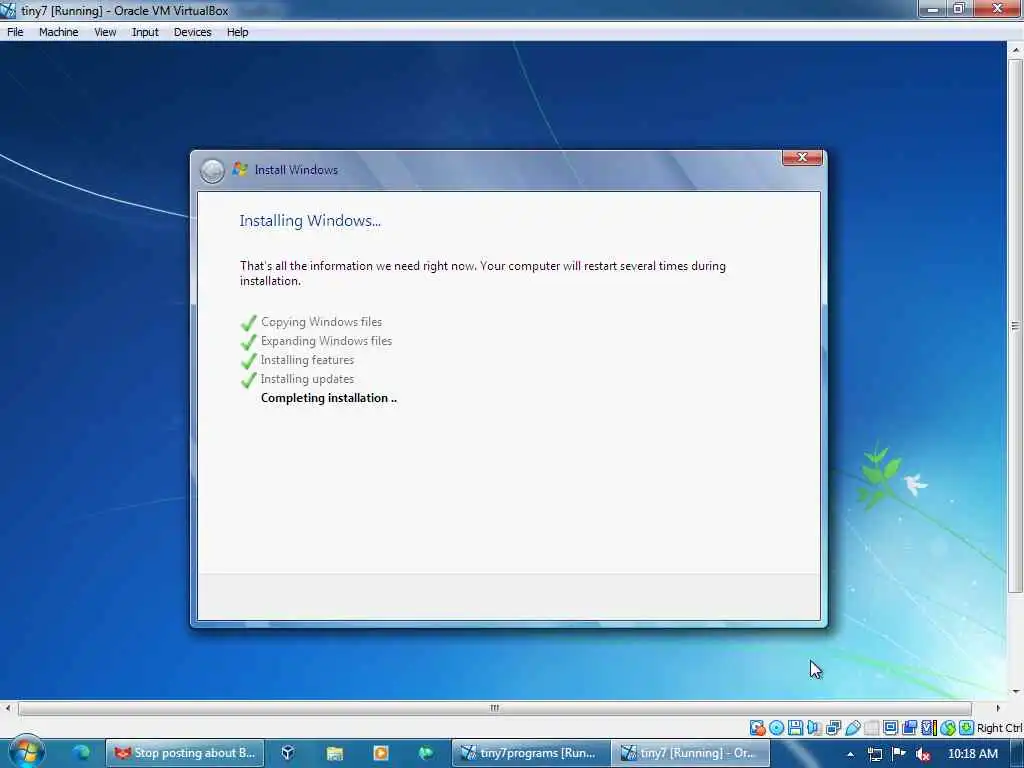1024x768 pixels.
Task: Minimize the VirtualBox window
Action: pos(932,9)
